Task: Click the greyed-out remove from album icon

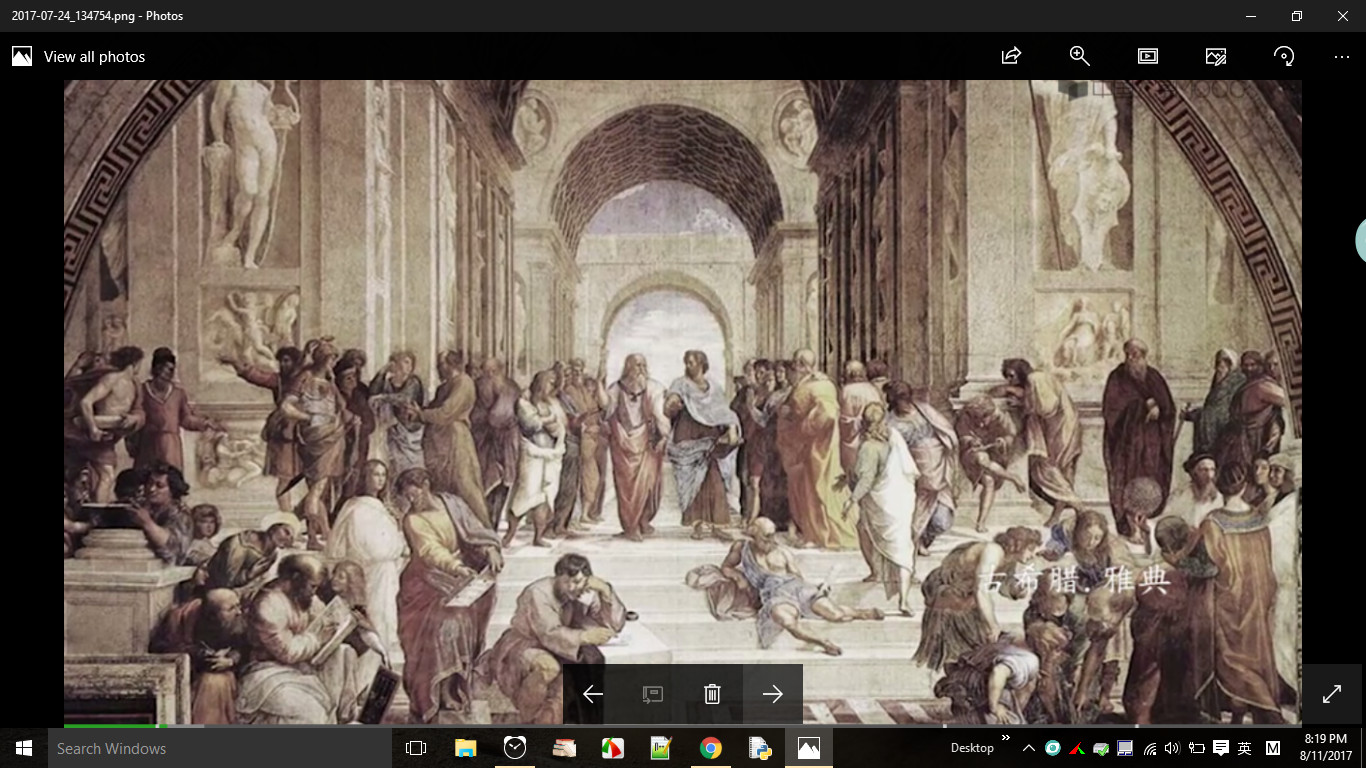Action: click(x=652, y=694)
